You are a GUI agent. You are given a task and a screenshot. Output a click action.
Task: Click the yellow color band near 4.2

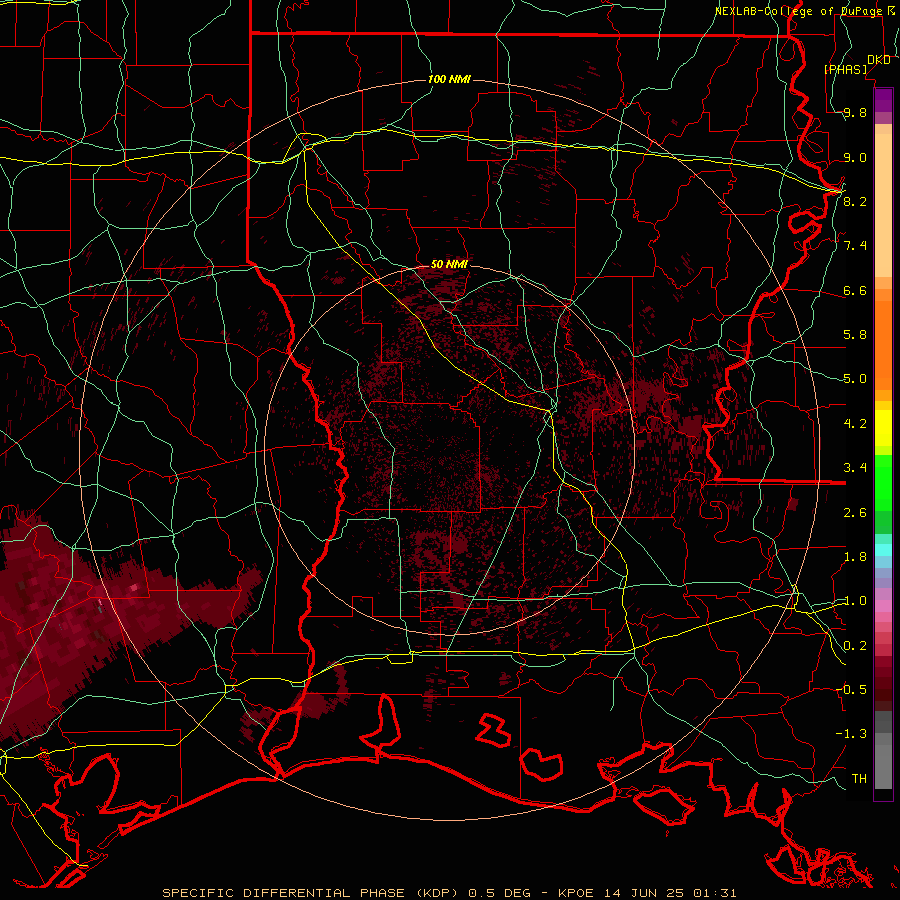883,428
